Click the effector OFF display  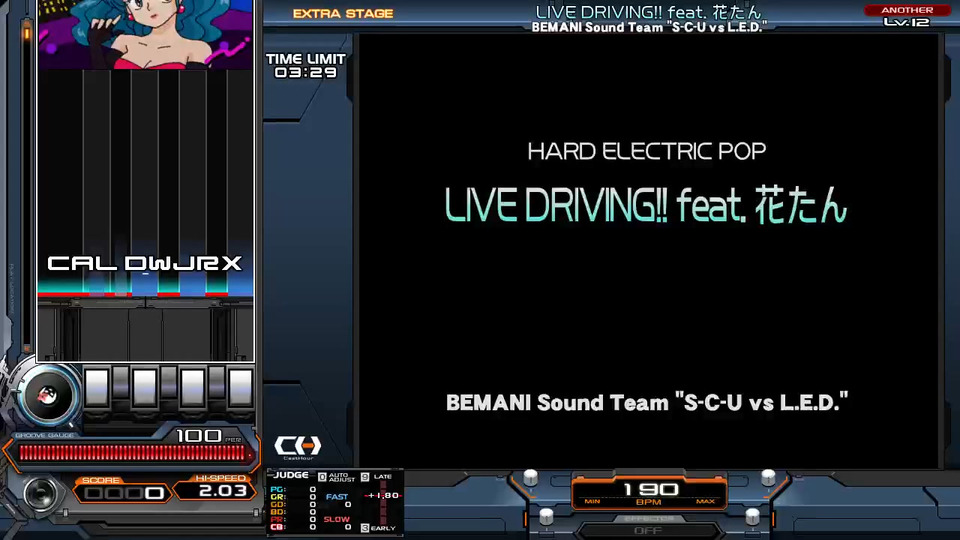648,530
